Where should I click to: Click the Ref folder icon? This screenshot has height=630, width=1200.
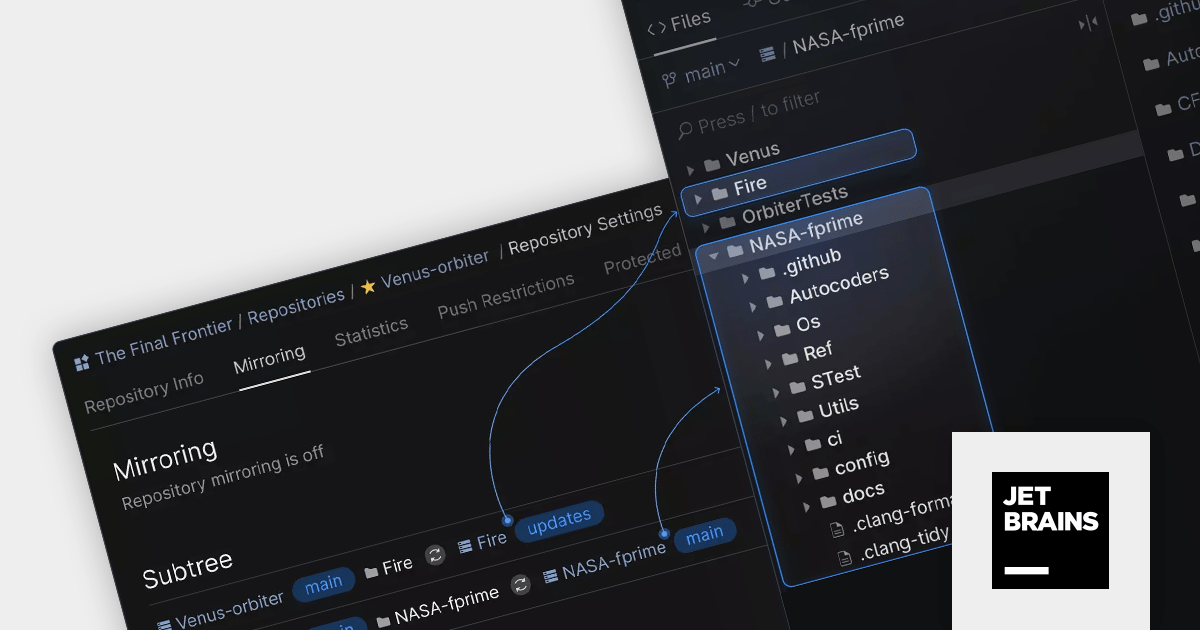tap(789, 358)
